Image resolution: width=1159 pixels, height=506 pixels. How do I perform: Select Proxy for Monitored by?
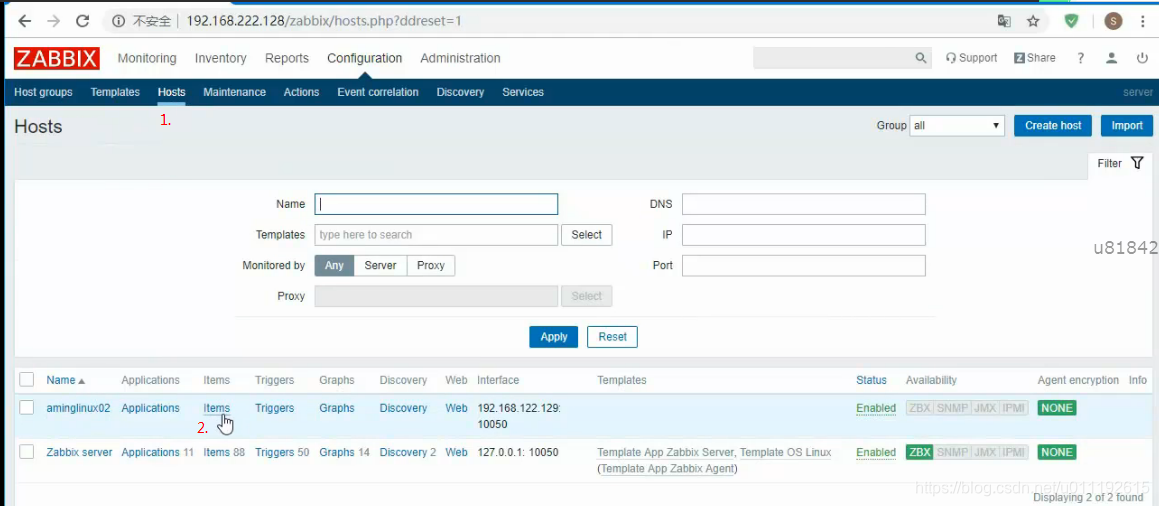coord(431,265)
